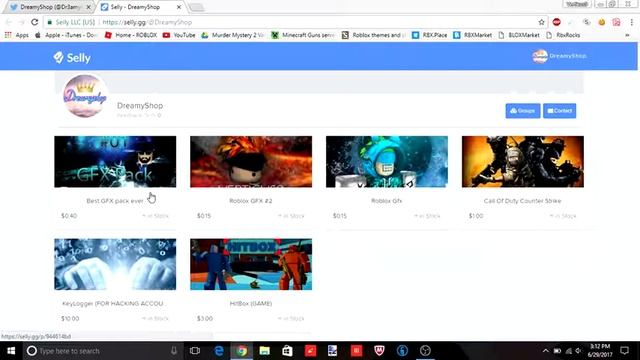Open the HitBox (GAME) product image
This screenshot has width=640, height=360.
[251, 264]
